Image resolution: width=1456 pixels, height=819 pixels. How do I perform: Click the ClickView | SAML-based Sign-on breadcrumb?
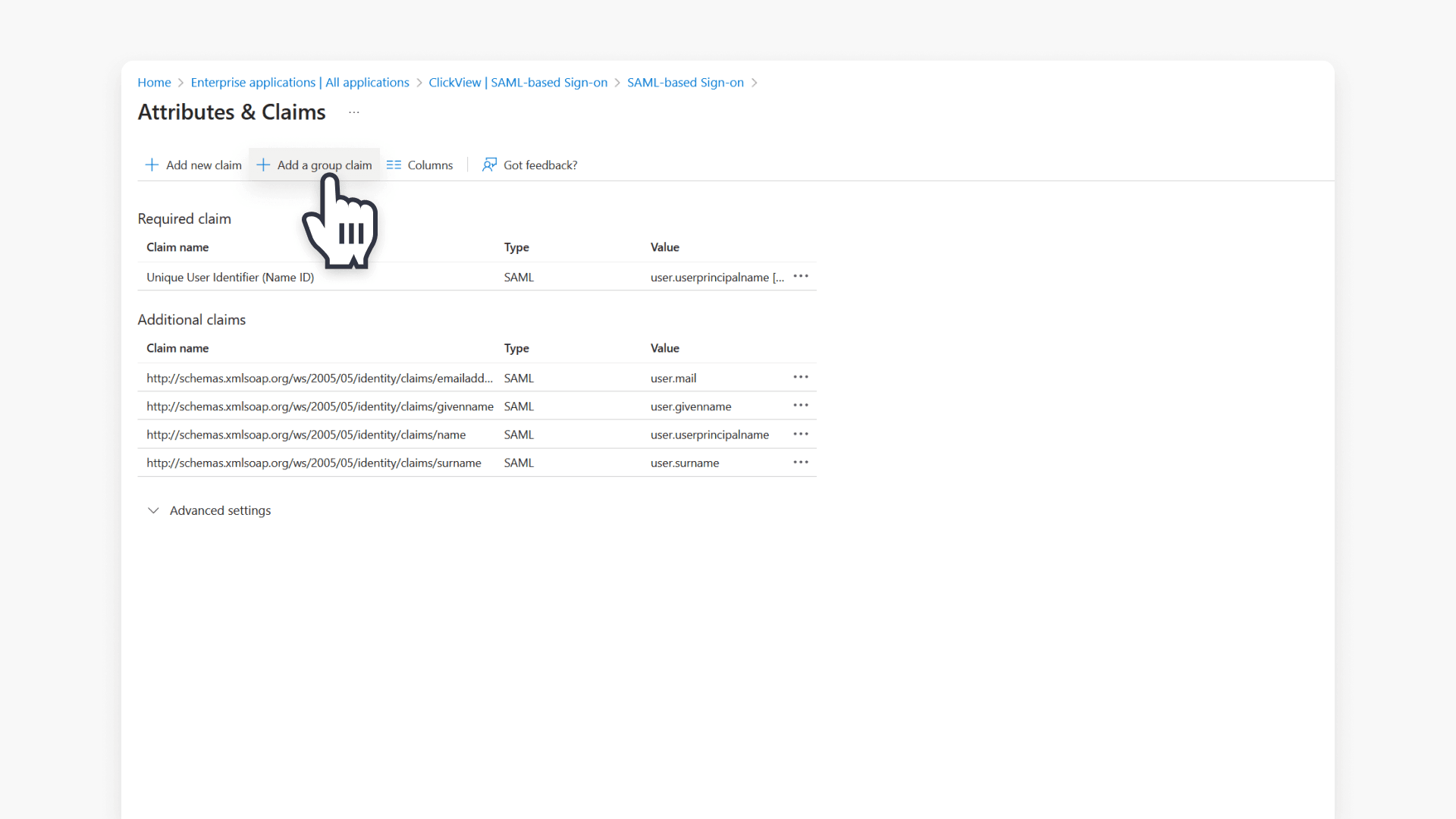tap(518, 83)
